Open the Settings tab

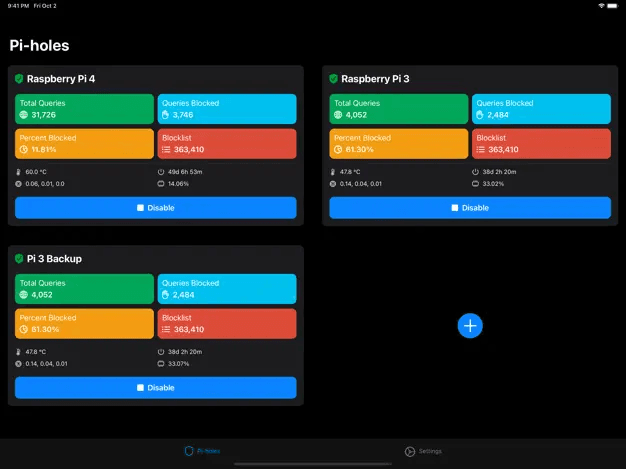coord(423,451)
